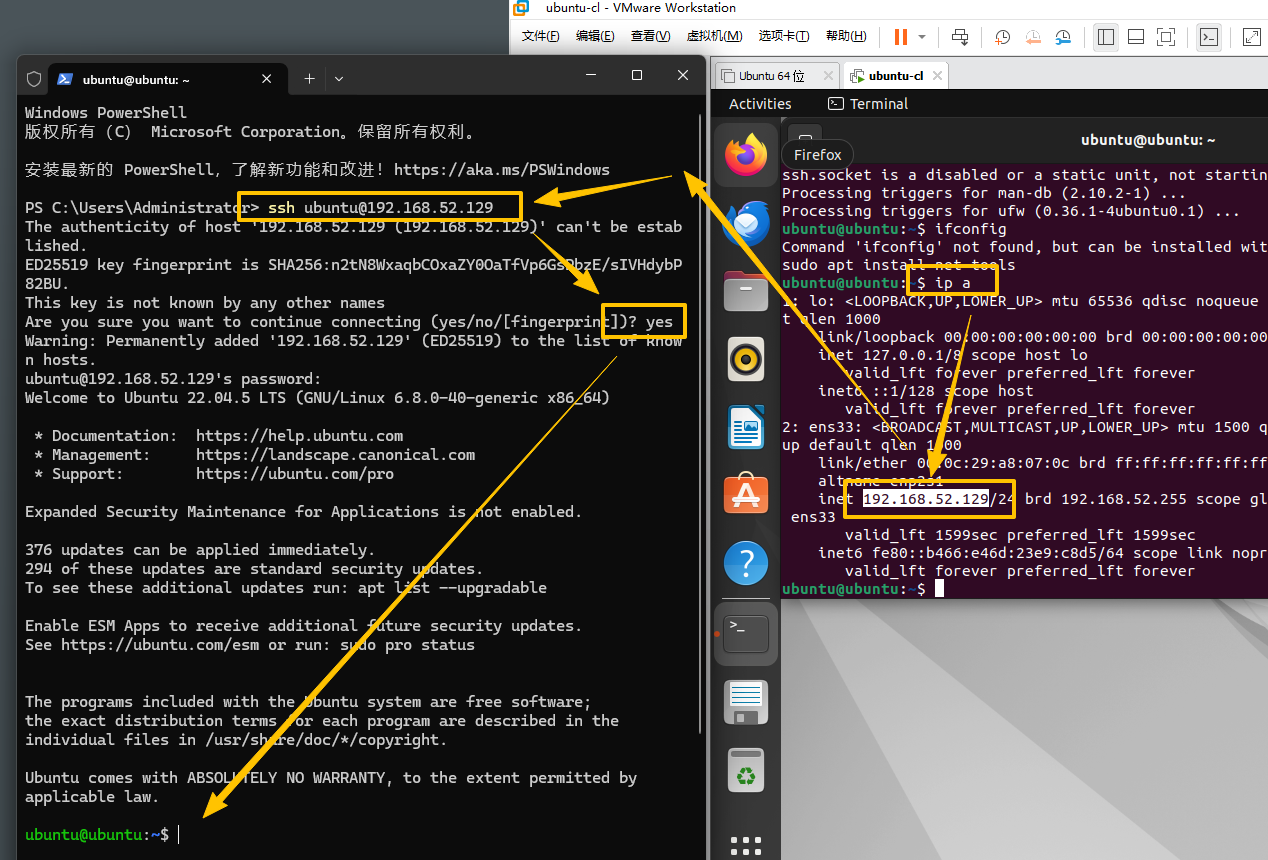This screenshot has height=860, width=1268.
Task: Open the snapshot manager wrench icon
Action: click(1063, 37)
